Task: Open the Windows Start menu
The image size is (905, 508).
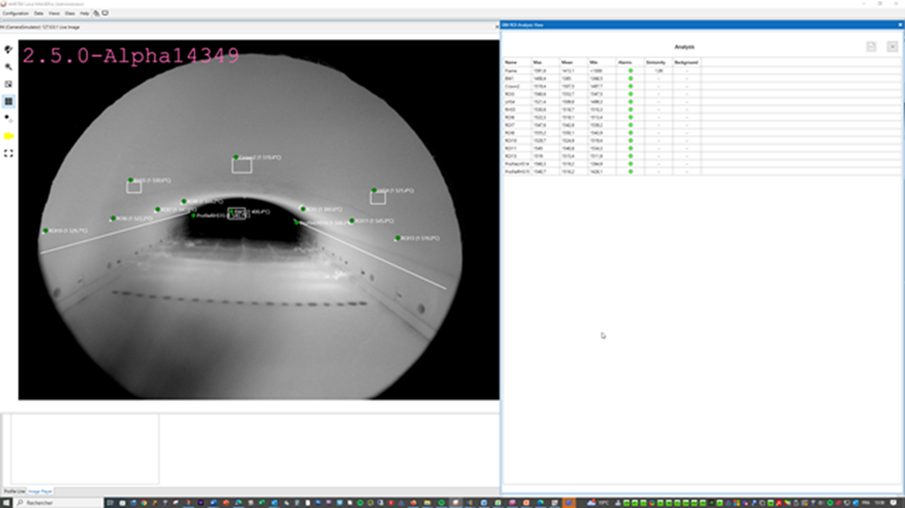Action: coord(6,503)
